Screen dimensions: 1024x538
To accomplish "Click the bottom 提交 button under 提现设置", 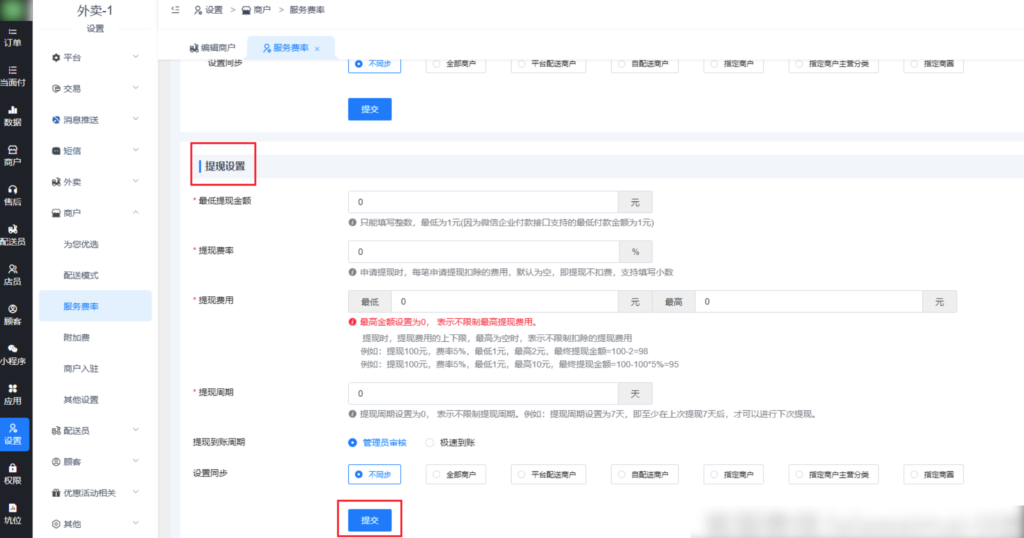I will 369,520.
